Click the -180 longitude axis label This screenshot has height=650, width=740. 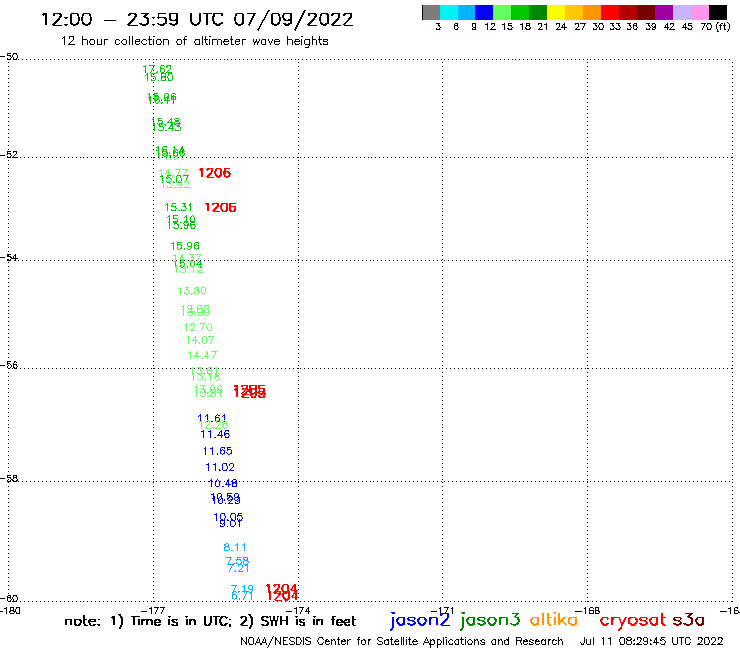[10, 610]
